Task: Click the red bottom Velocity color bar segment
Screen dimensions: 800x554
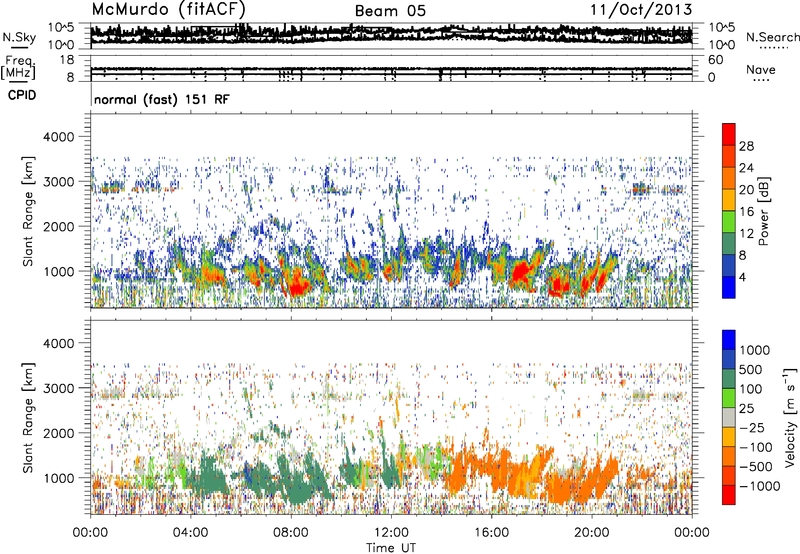Action: 729,495
